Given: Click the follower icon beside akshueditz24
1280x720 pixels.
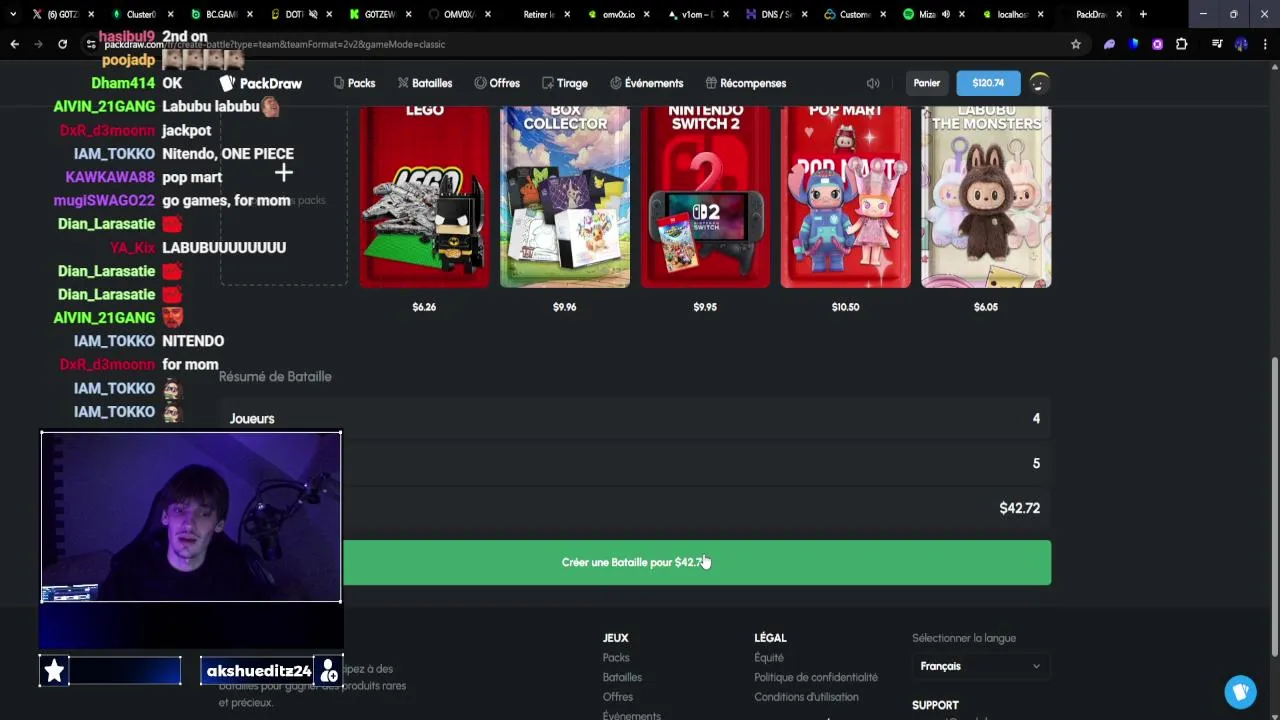Looking at the screenshot, I should (x=328, y=671).
